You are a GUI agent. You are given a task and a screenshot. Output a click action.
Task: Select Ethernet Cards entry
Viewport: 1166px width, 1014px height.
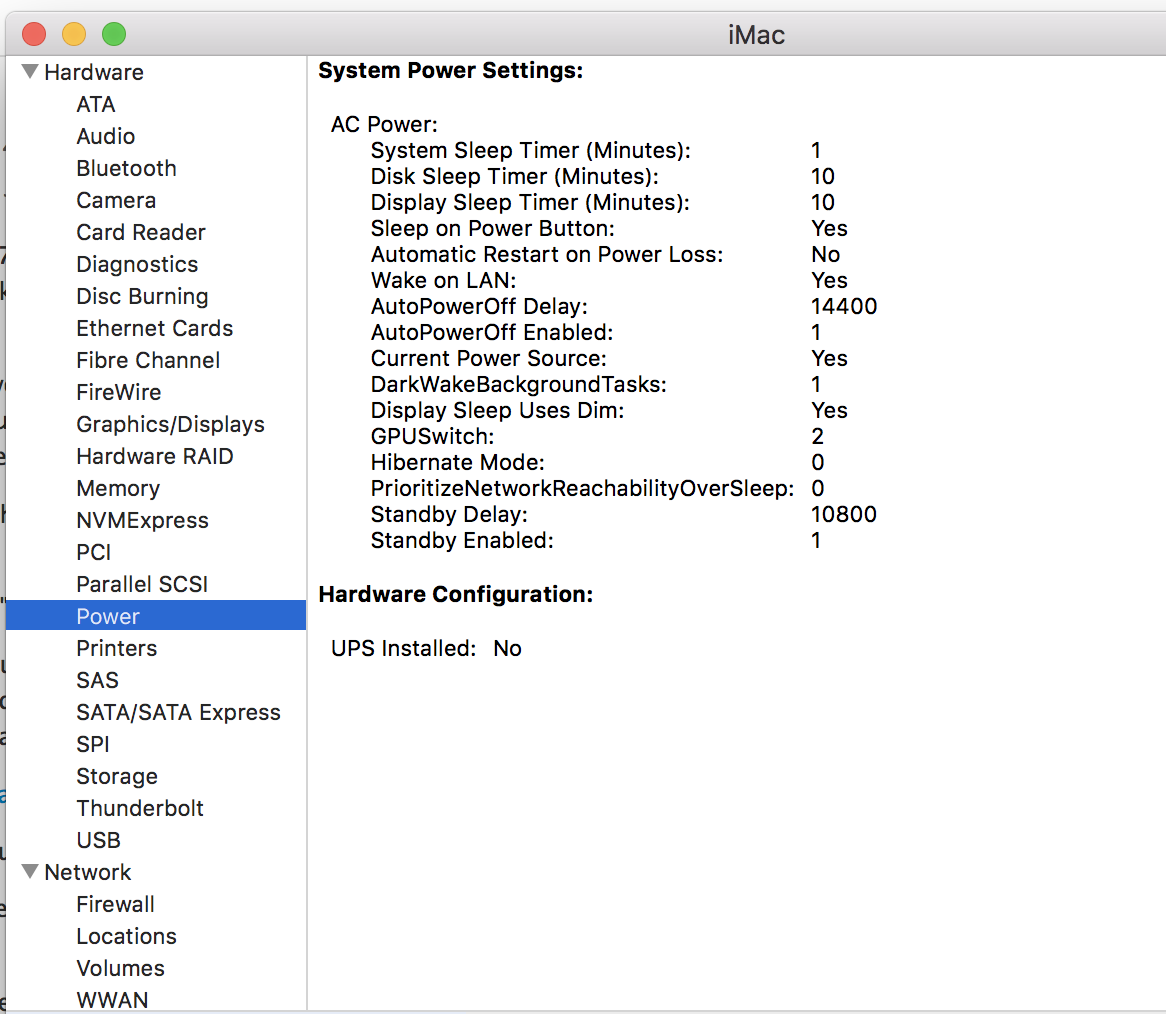(x=155, y=328)
